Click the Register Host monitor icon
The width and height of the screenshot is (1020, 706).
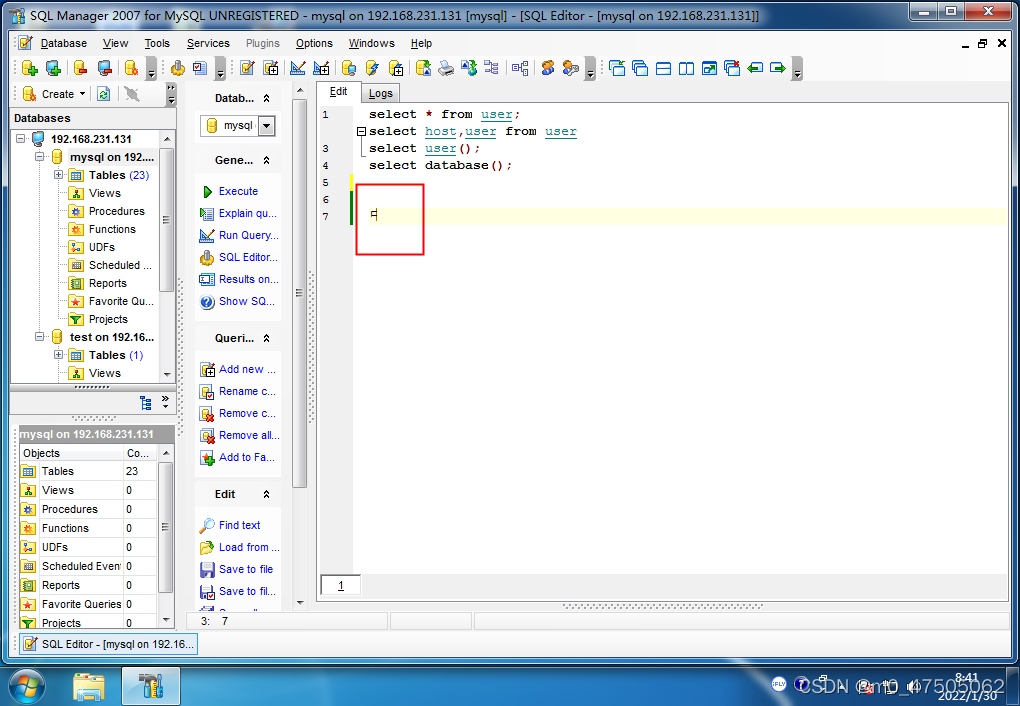53,68
